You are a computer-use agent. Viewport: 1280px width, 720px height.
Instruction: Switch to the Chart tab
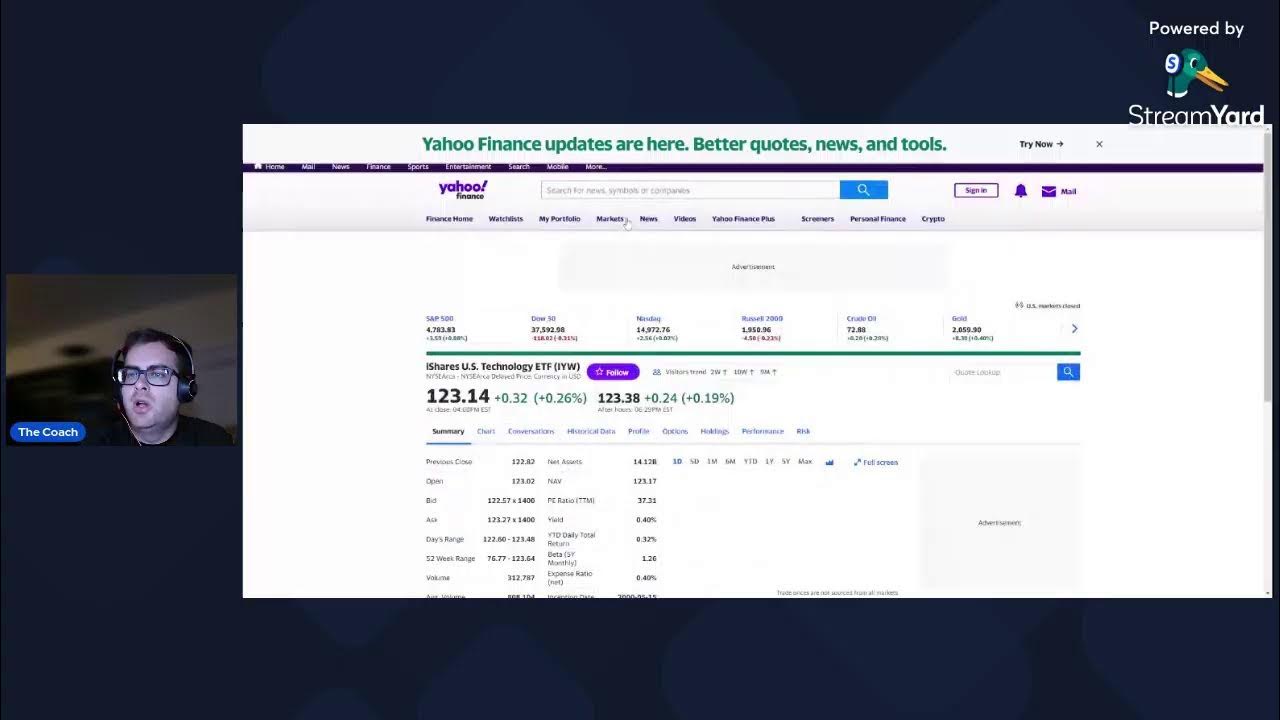485,431
